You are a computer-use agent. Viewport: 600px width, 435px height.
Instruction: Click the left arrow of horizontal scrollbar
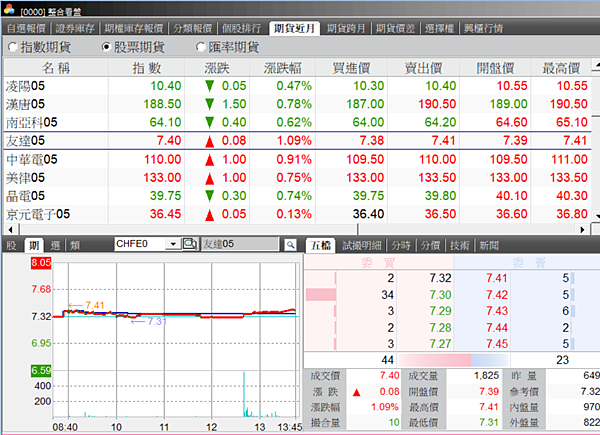coord(10,230)
